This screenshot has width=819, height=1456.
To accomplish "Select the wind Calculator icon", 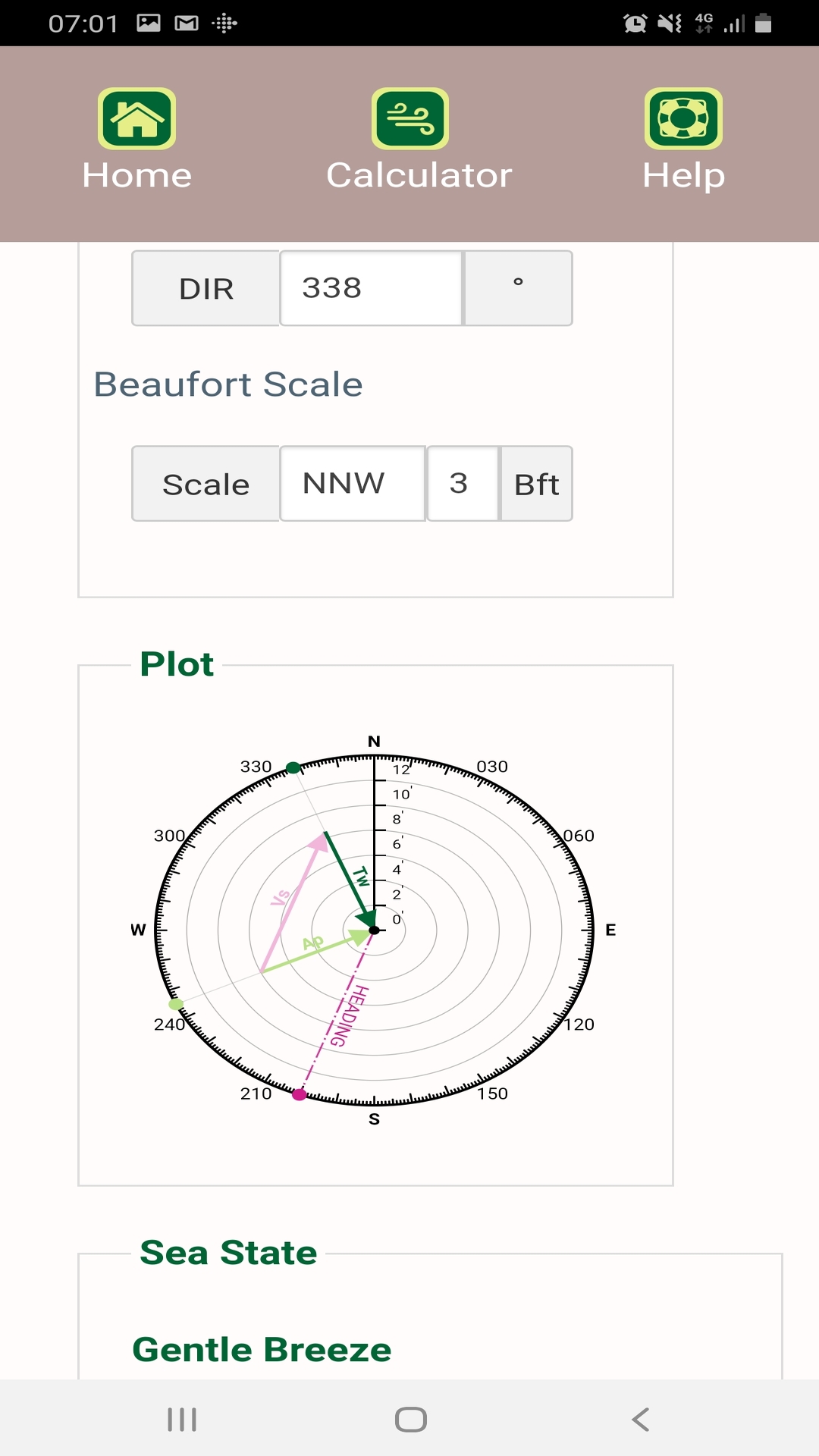I will pos(409,119).
